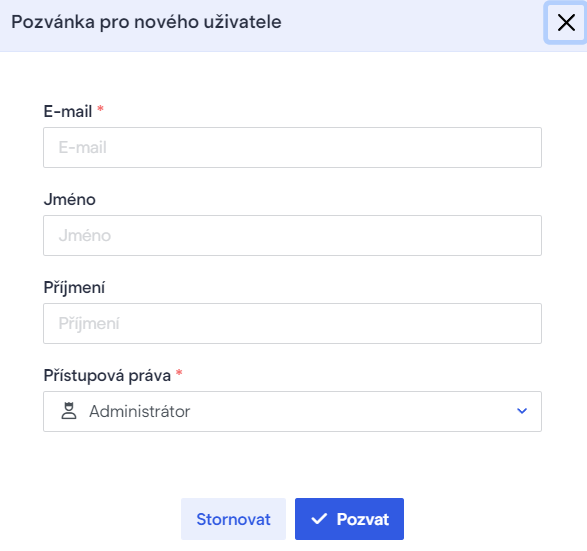Click the Administrátor text in dropdown
The image size is (587, 551).
tap(140, 411)
